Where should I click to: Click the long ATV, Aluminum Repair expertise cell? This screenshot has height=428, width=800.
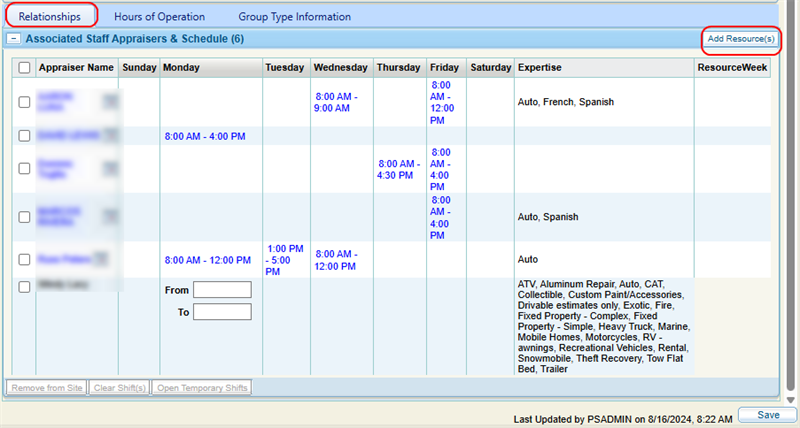604,326
